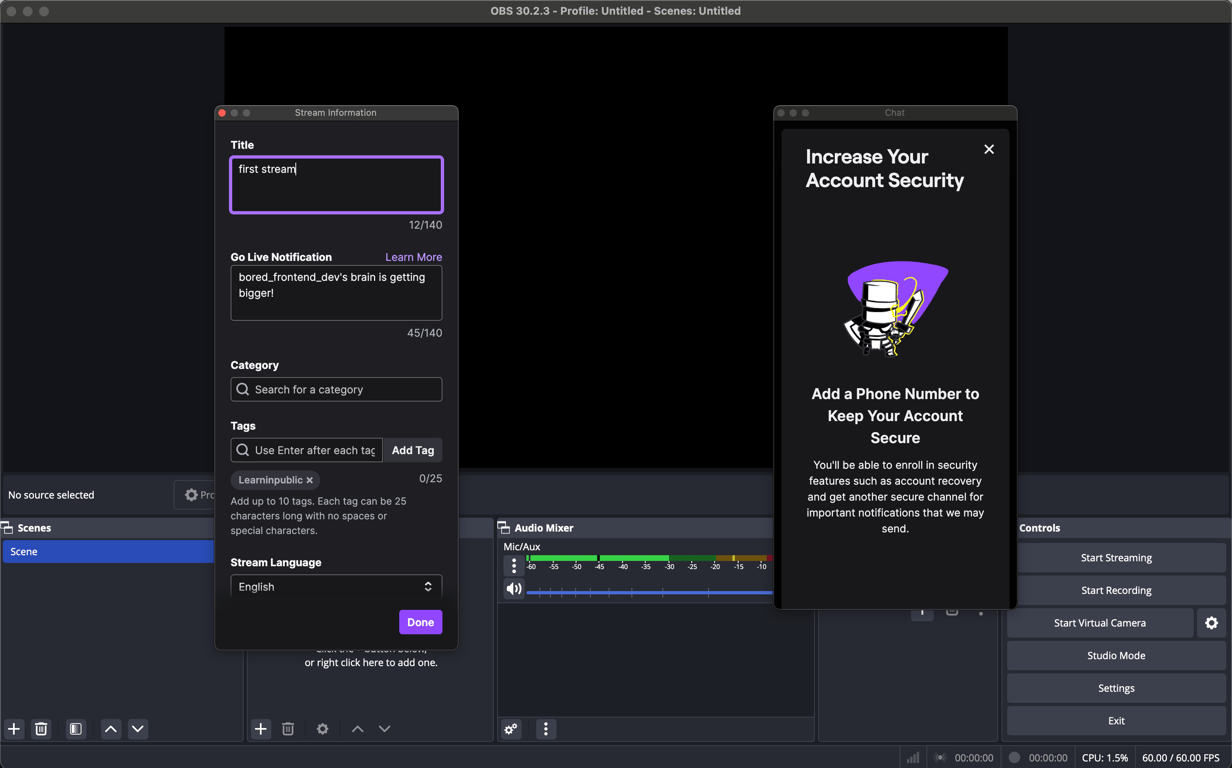
Task: Click Done in Stream Information
Action: pyautogui.click(x=420, y=622)
